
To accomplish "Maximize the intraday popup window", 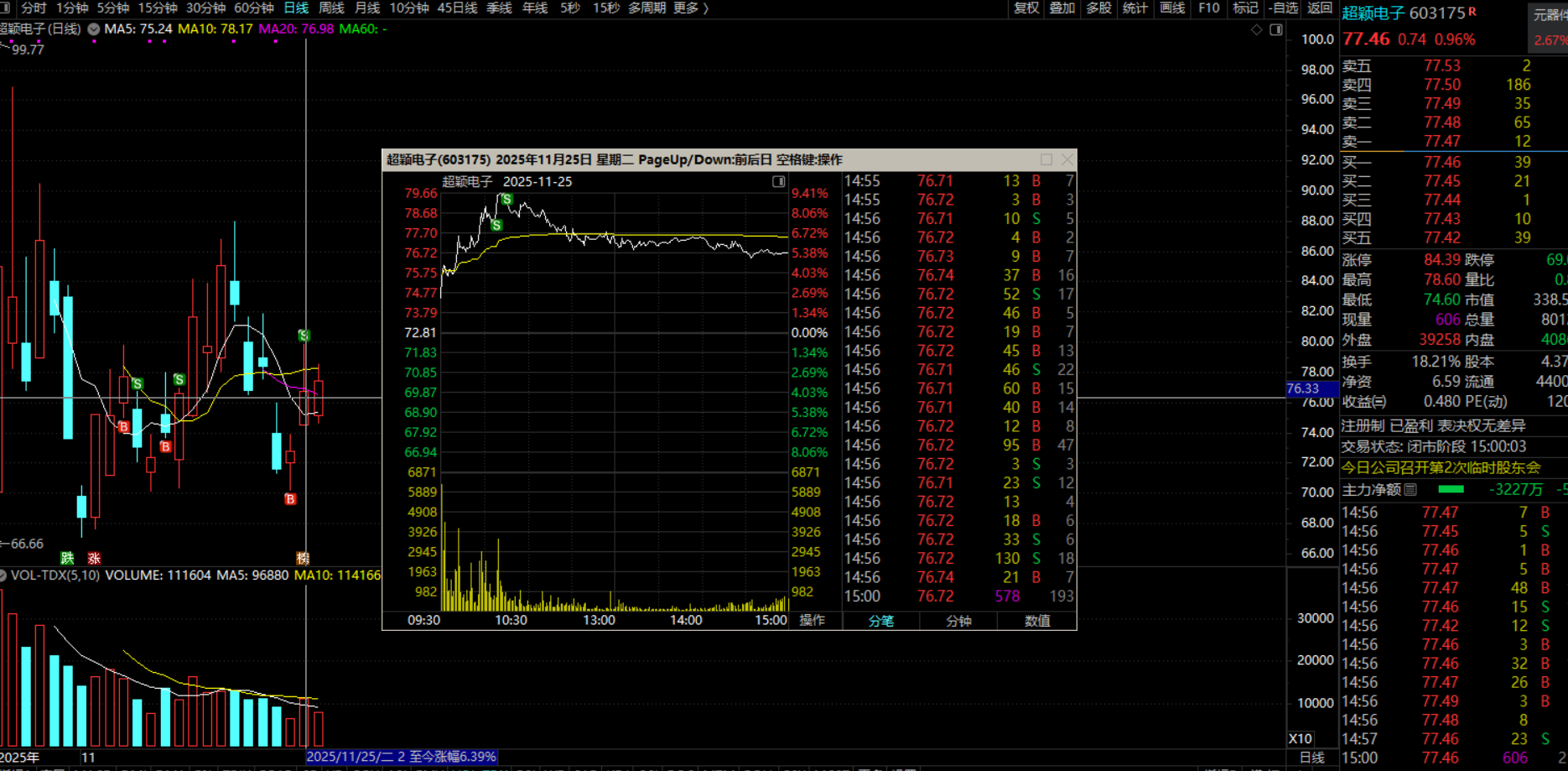I will point(1046,159).
